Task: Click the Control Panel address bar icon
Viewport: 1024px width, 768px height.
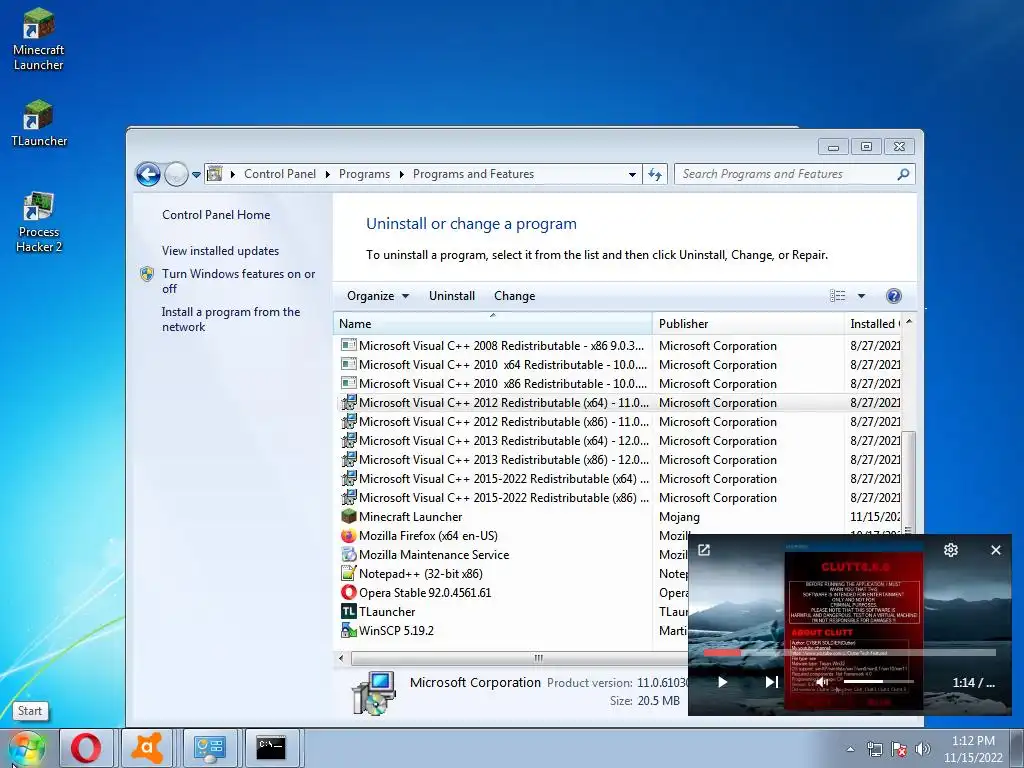Action: click(x=214, y=174)
